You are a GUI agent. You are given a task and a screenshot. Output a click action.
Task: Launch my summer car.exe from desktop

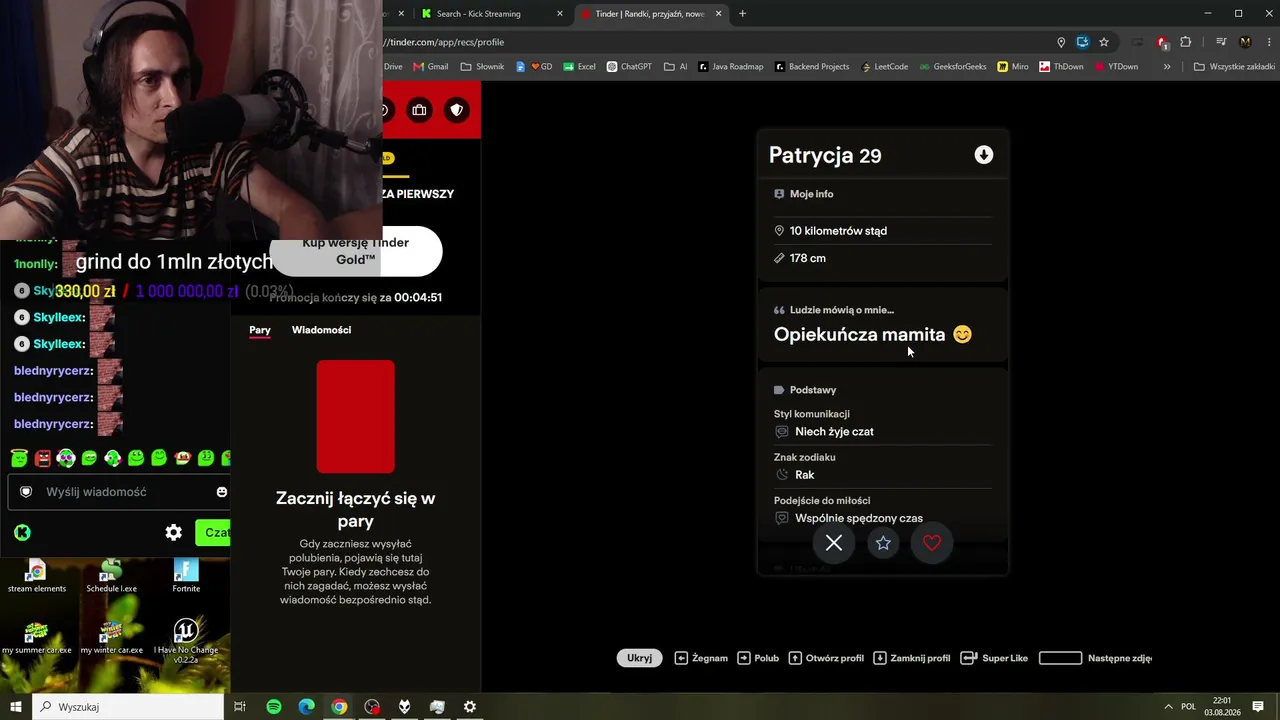[37, 637]
